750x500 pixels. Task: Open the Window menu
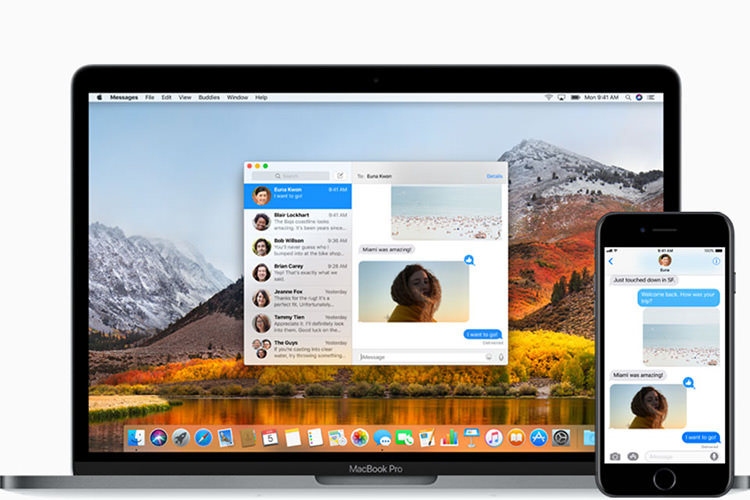[x=237, y=97]
